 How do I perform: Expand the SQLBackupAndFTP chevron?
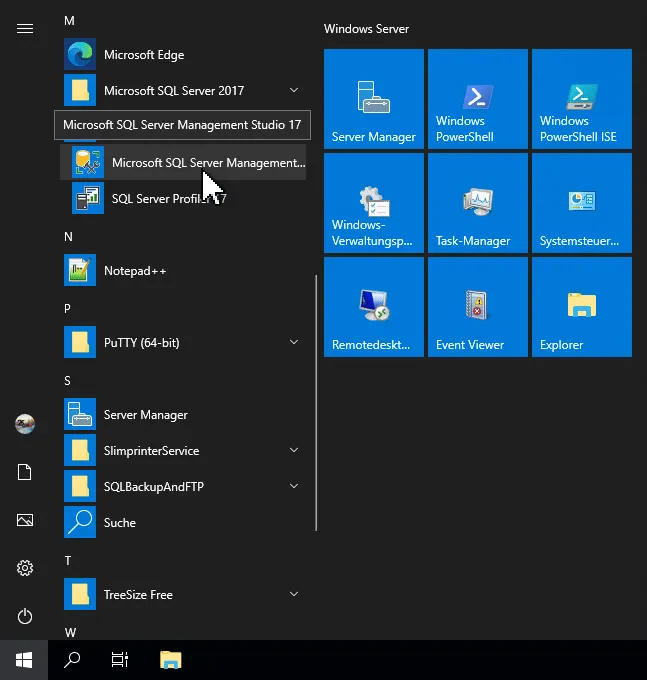[x=294, y=486]
